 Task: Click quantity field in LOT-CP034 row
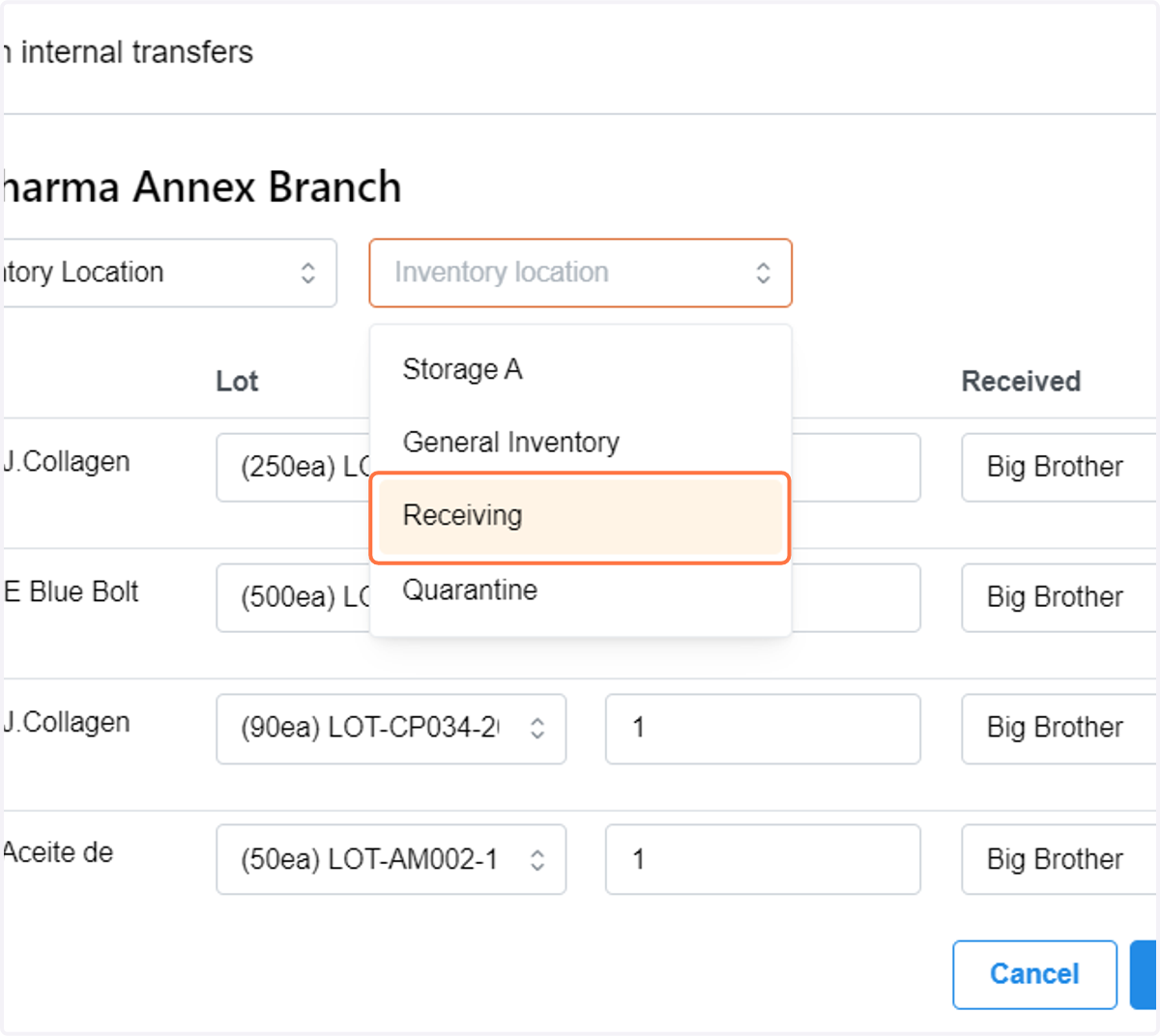[x=763, y=729]
